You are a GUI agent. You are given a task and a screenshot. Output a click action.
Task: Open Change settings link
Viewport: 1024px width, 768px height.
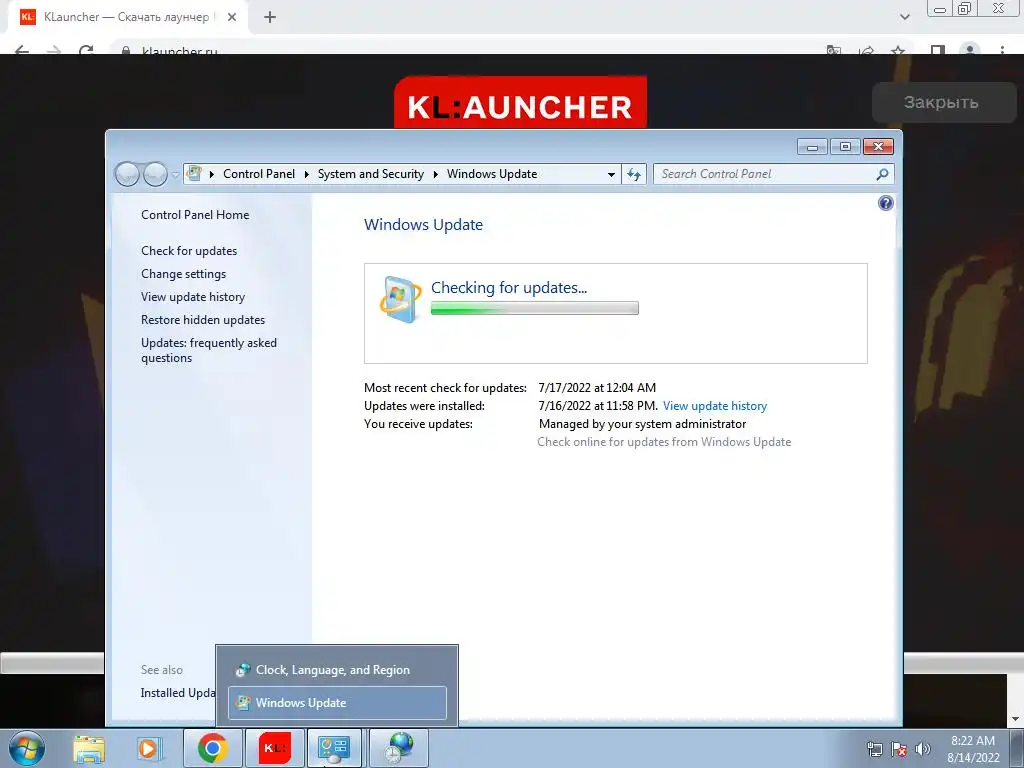(x=184, y=274)
